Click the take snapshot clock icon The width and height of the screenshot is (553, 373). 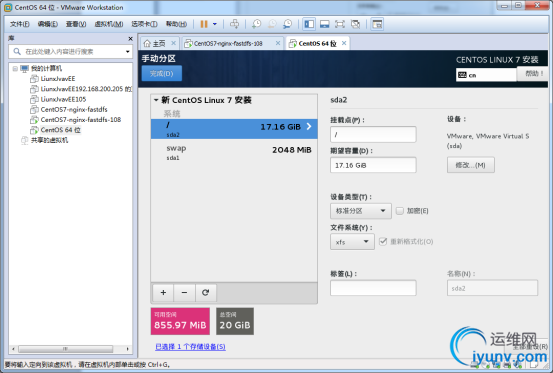256,24
